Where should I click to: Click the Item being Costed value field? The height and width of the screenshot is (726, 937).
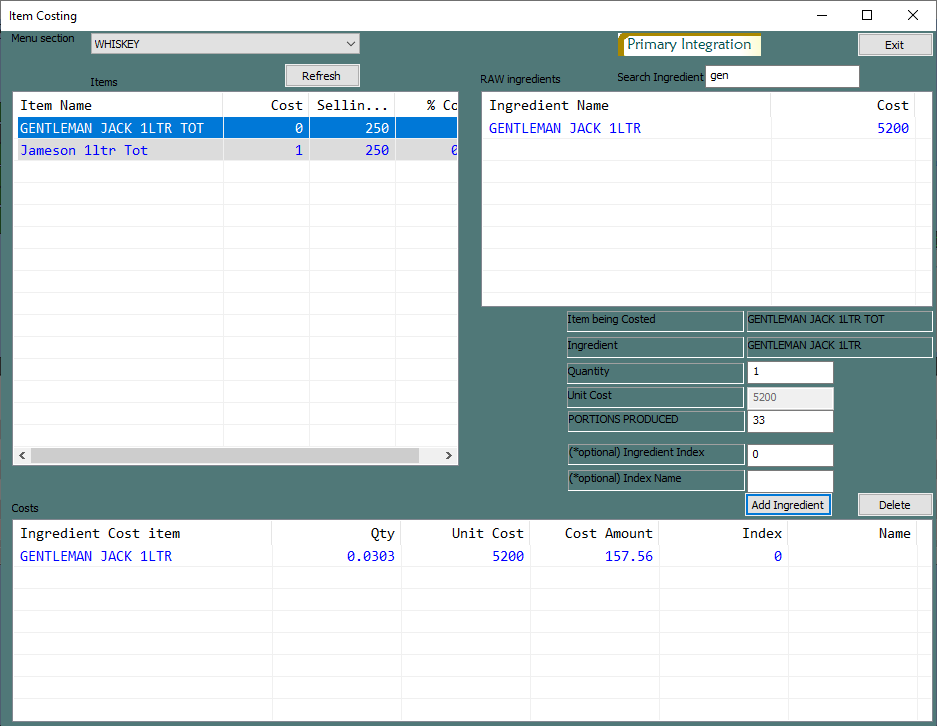point(839,320)
